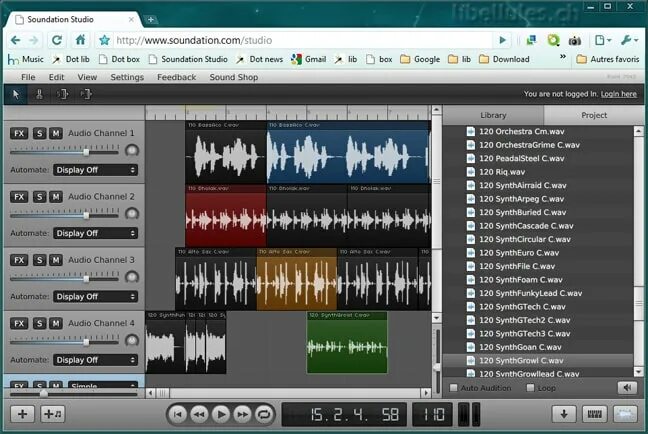
Task: Click the rewind button in transport
Action: click(200, 414)
